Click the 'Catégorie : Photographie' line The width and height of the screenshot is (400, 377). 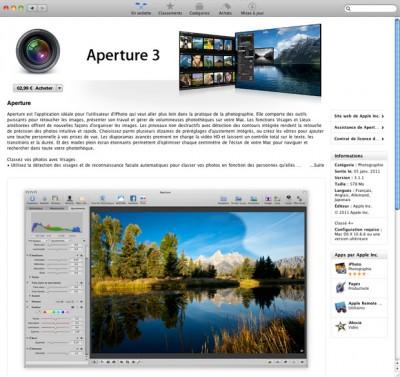[x=359, y=165]
